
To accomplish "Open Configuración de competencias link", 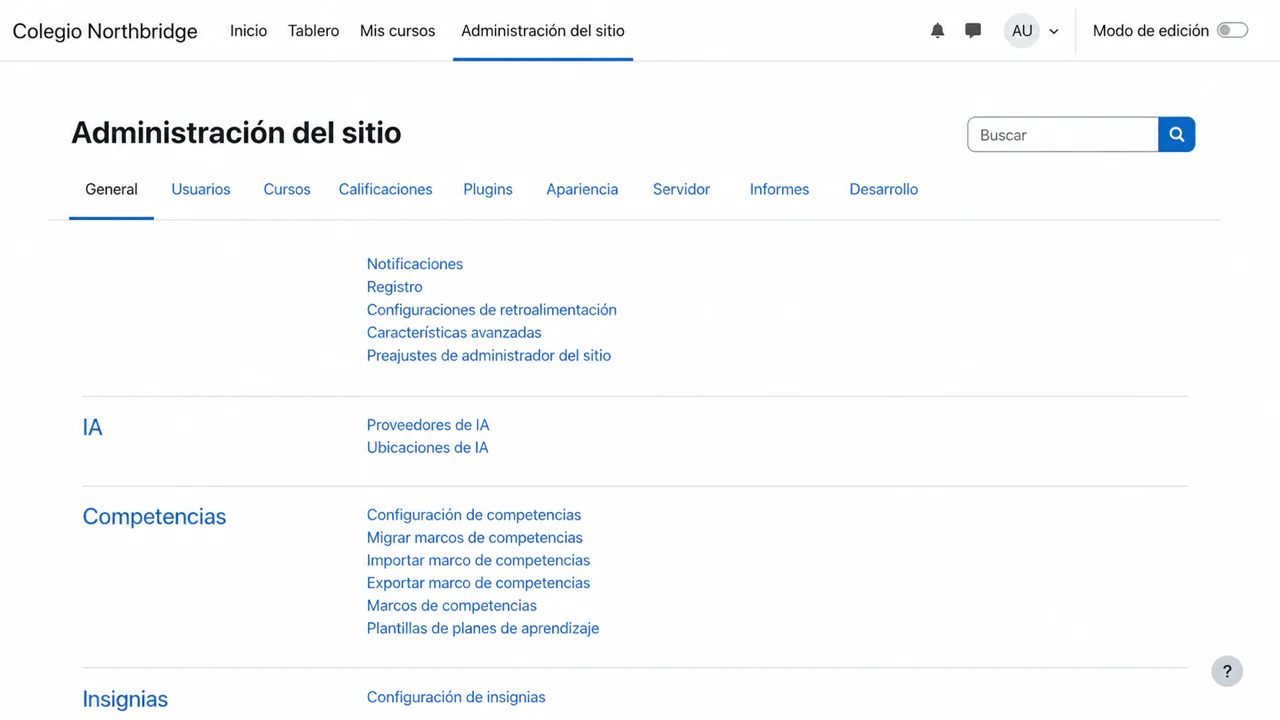I will tap(474, 515).
